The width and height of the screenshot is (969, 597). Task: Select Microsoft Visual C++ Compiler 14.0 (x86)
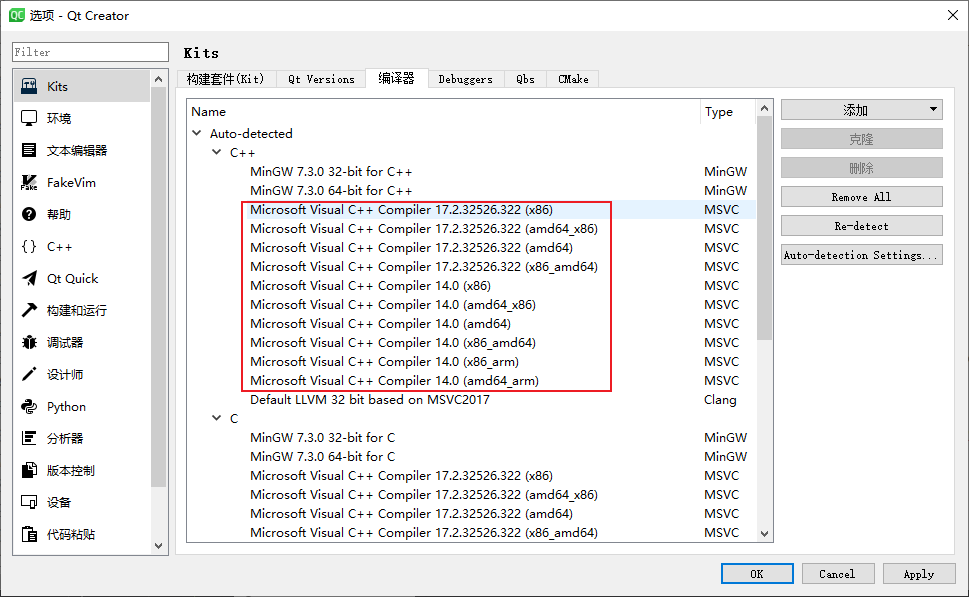pyautogui.click(x=371, y=286)
